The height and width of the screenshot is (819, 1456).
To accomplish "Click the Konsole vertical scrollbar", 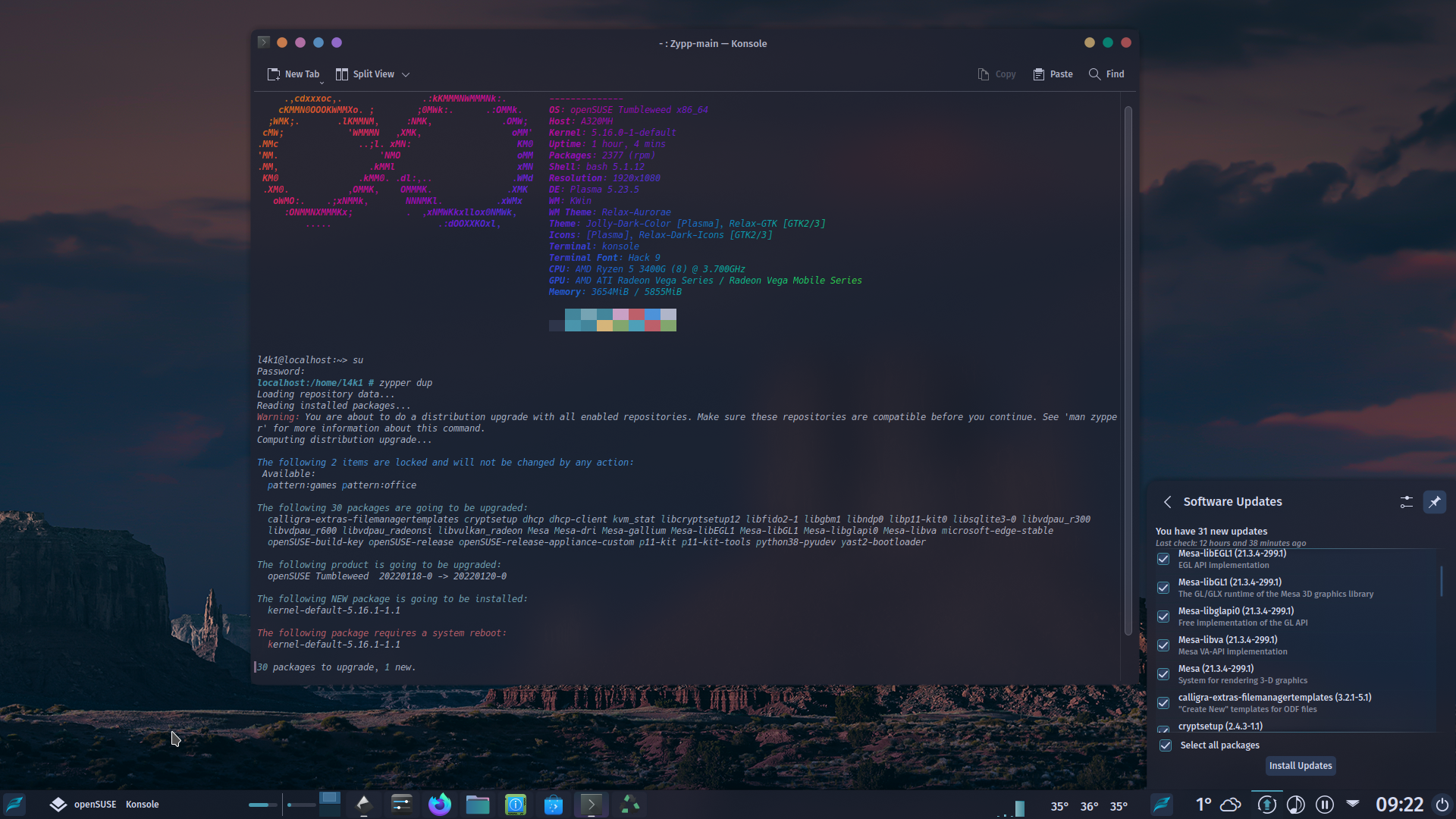I will [1128, 371].
